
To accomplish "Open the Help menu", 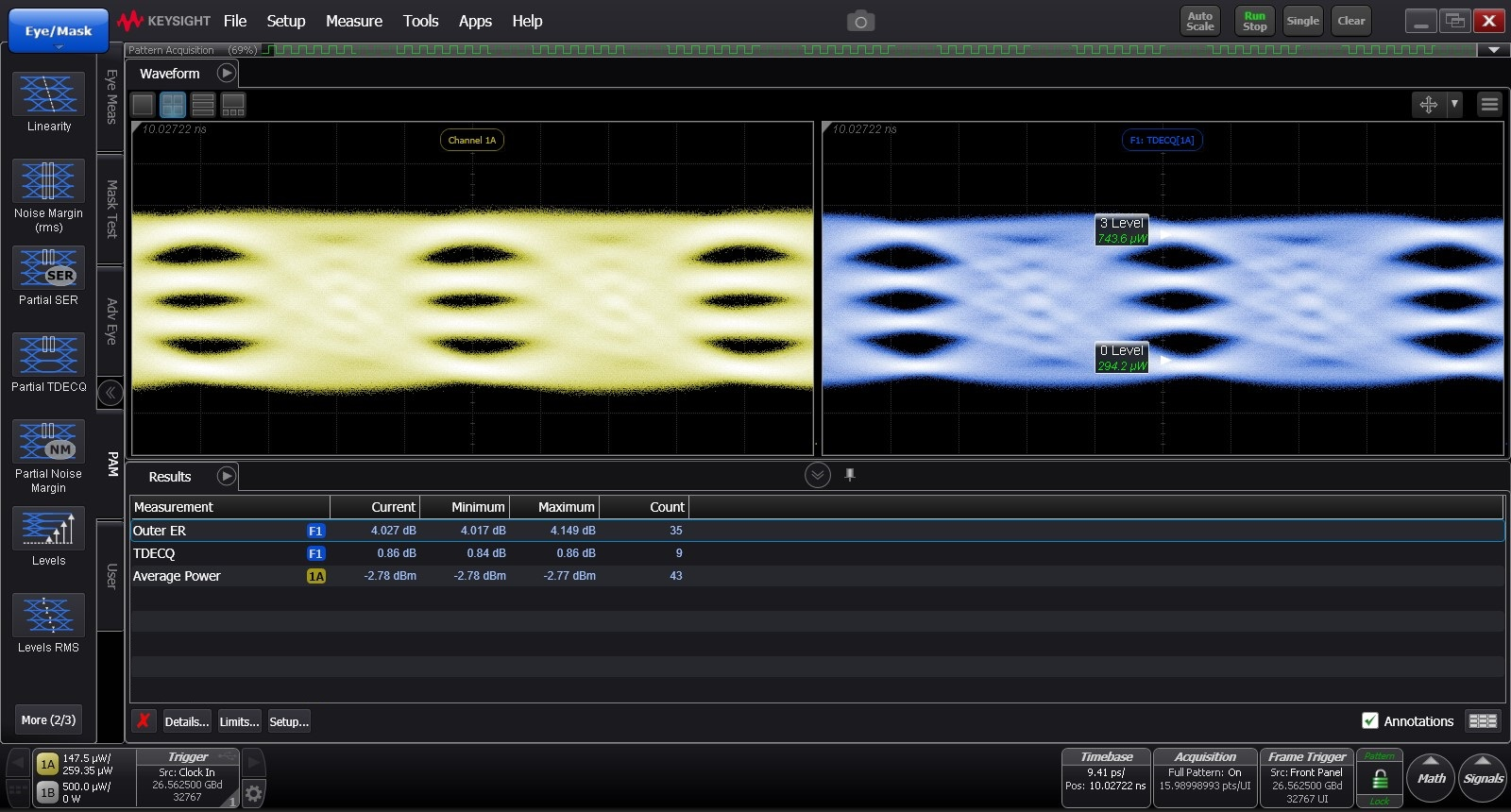I will pyautogui.click(x=527, y=21).
